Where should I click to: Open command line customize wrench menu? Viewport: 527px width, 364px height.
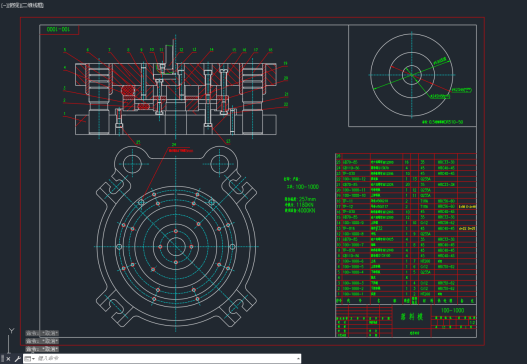coord(17,359)
